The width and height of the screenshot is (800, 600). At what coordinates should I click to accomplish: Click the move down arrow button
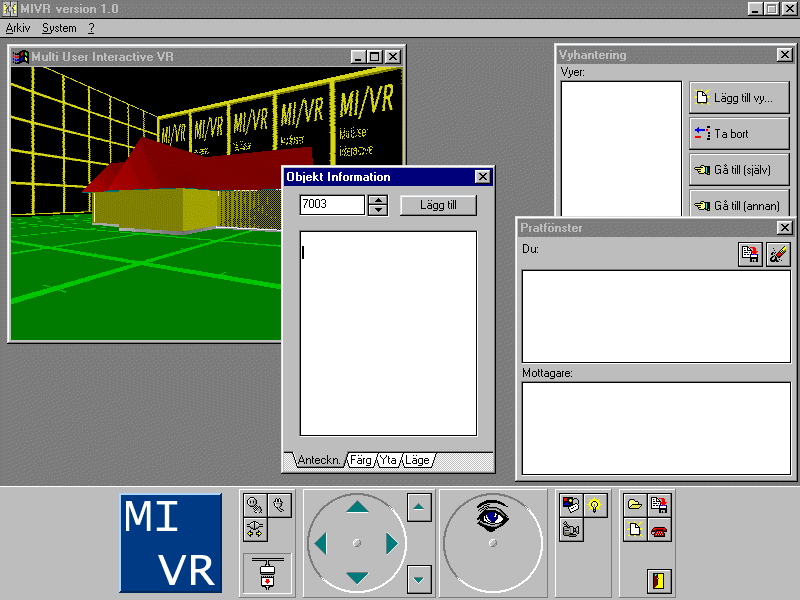[420, 578]
